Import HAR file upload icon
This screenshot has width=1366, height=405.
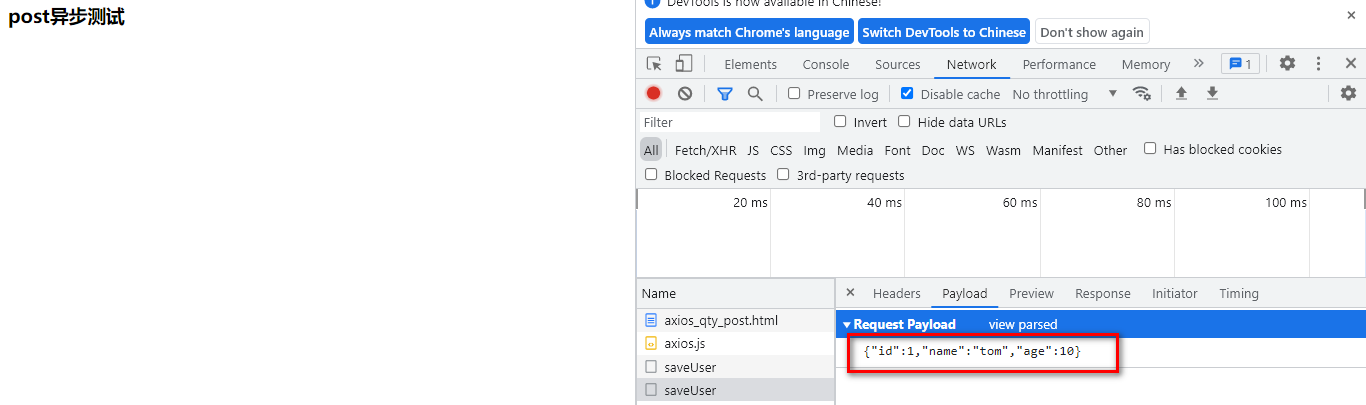click(1181, 93)
